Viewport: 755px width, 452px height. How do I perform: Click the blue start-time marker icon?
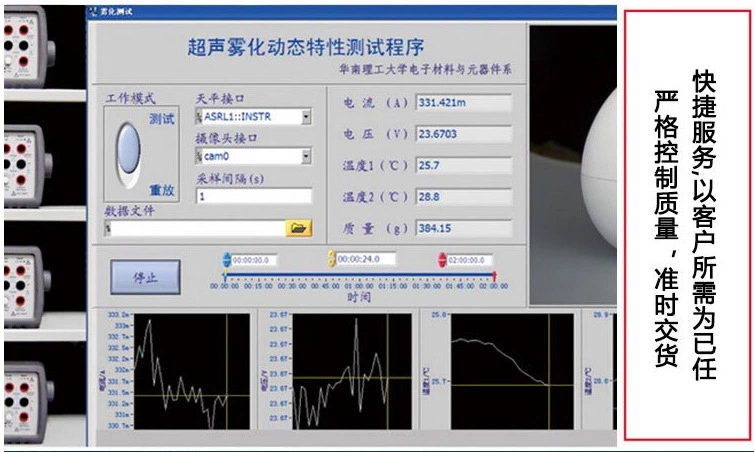(x=226, y=260)
